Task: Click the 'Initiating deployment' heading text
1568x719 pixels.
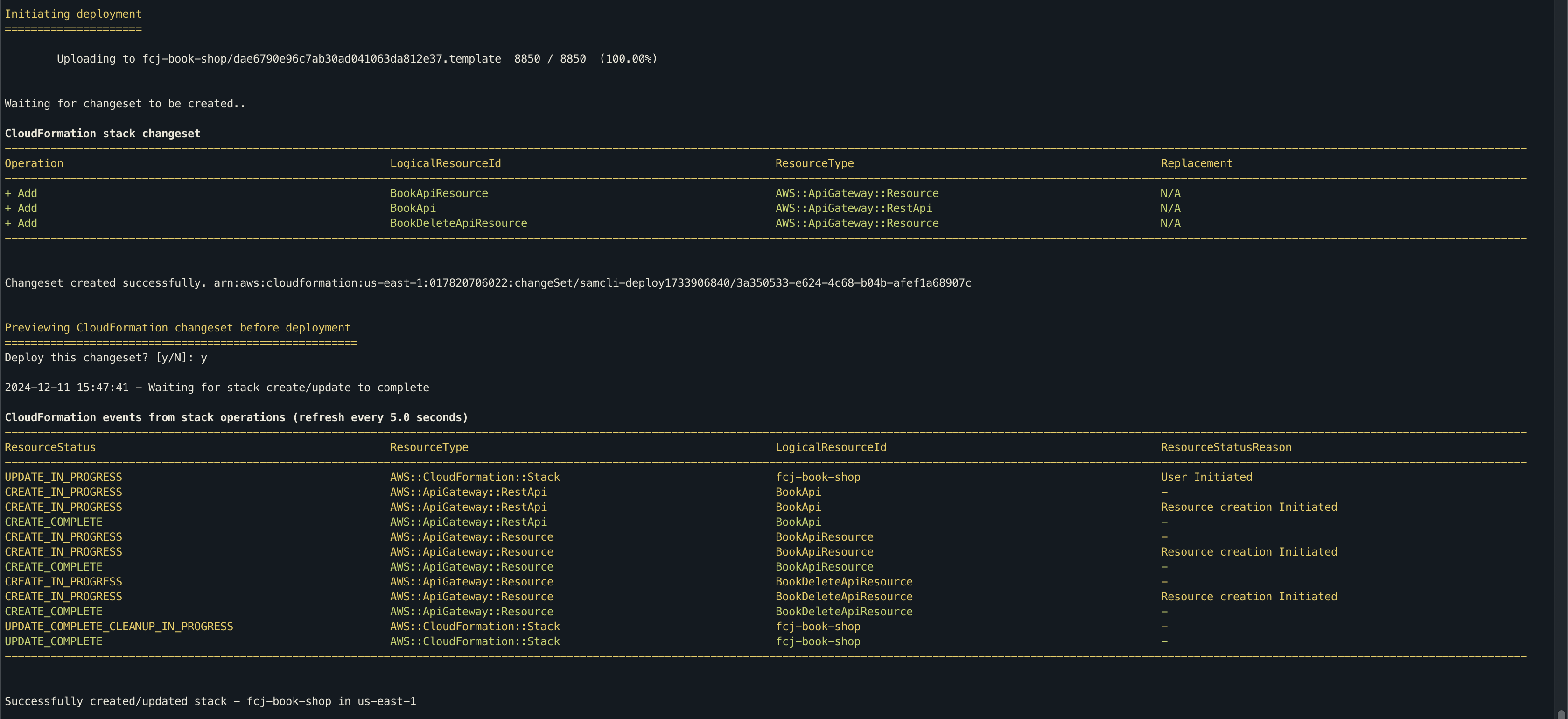Action: tap(73, 14)
